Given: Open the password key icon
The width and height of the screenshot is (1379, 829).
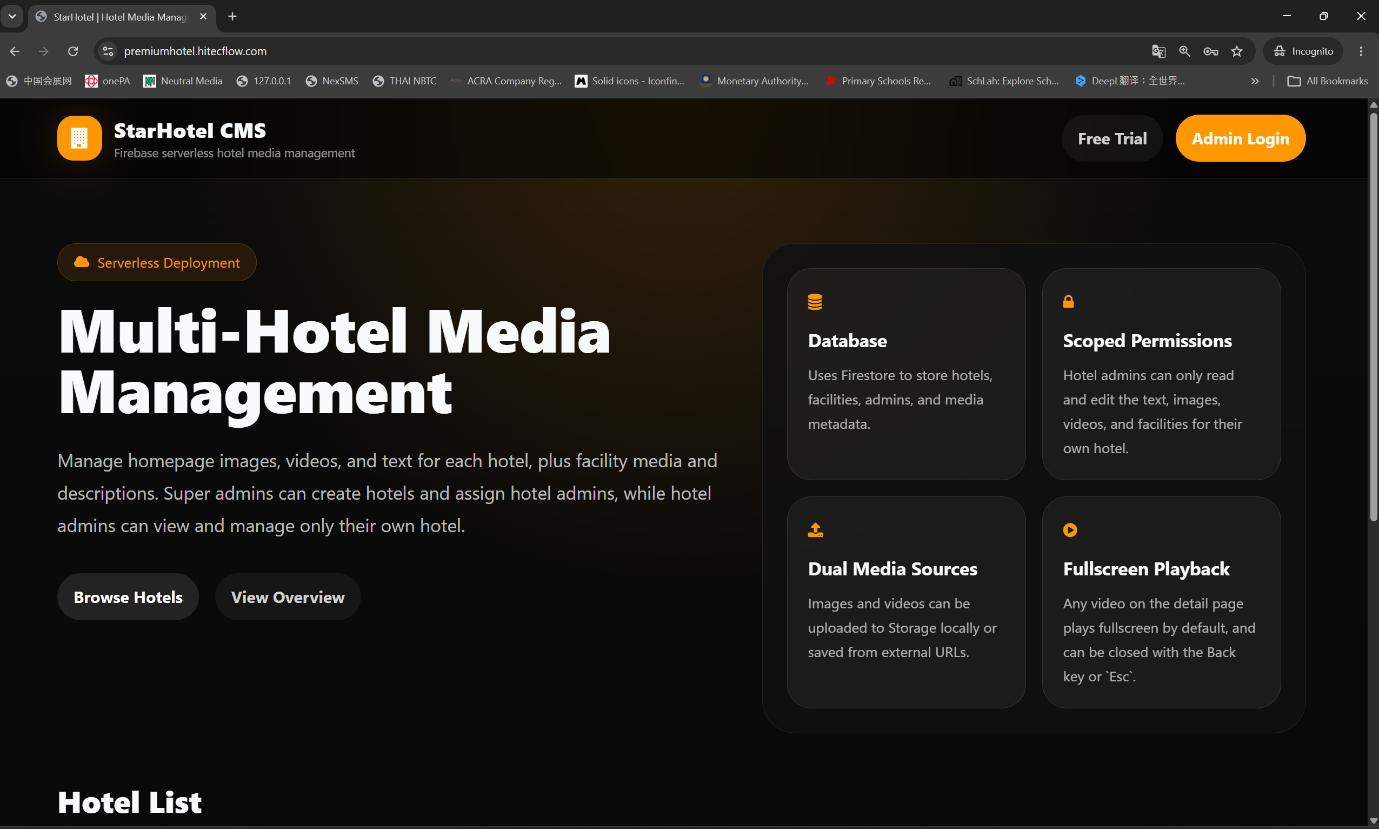Looking at the screenshot, I should tap(1210, 51).
